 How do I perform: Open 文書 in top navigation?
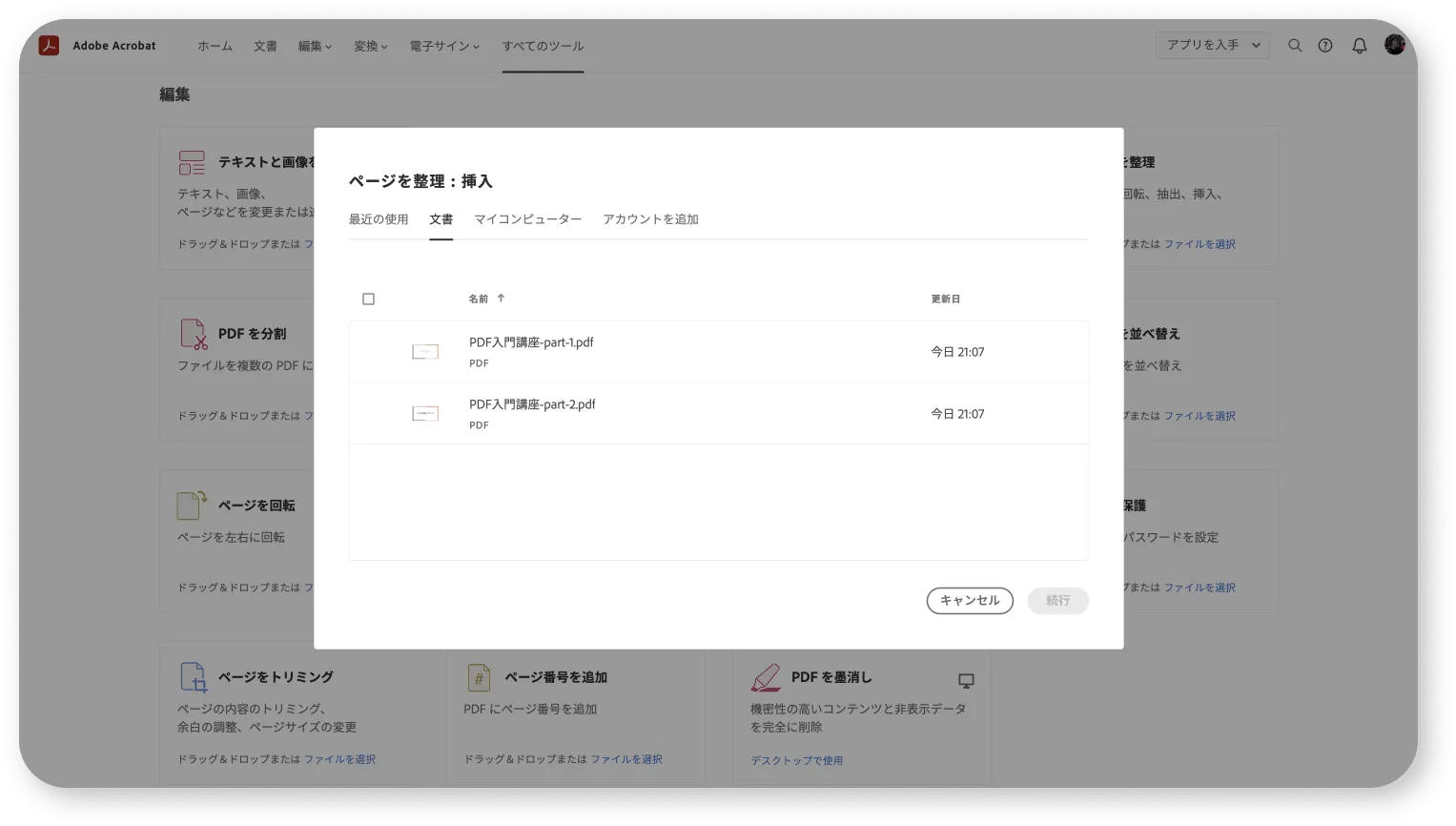pos(265,46)
